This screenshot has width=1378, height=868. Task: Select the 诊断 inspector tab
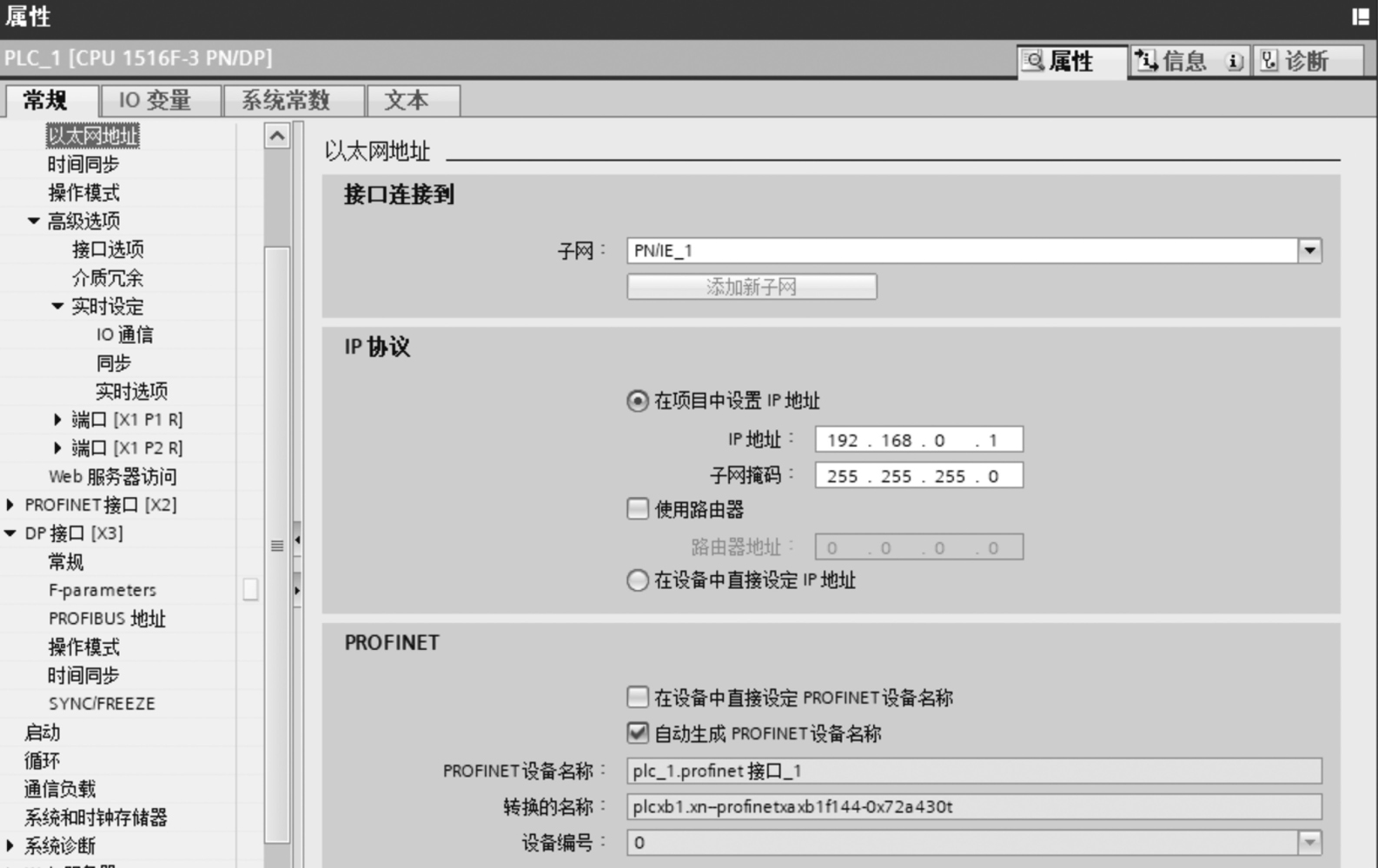(x=1307, y=62)
